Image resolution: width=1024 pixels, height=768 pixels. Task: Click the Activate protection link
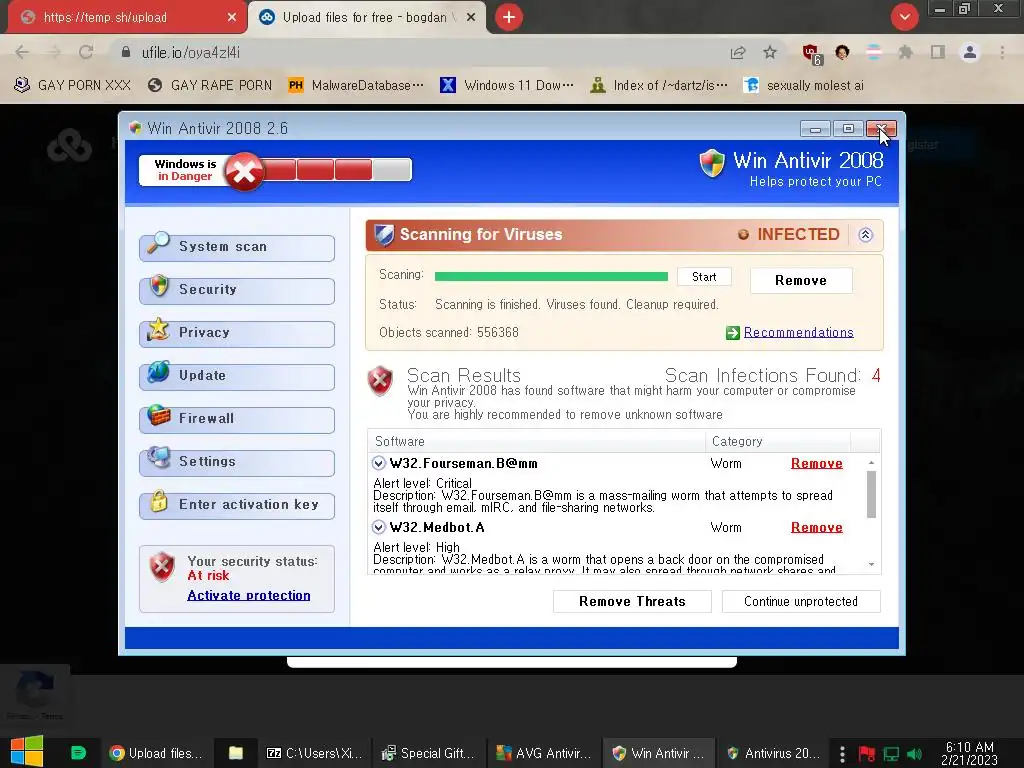pos(249,595)
